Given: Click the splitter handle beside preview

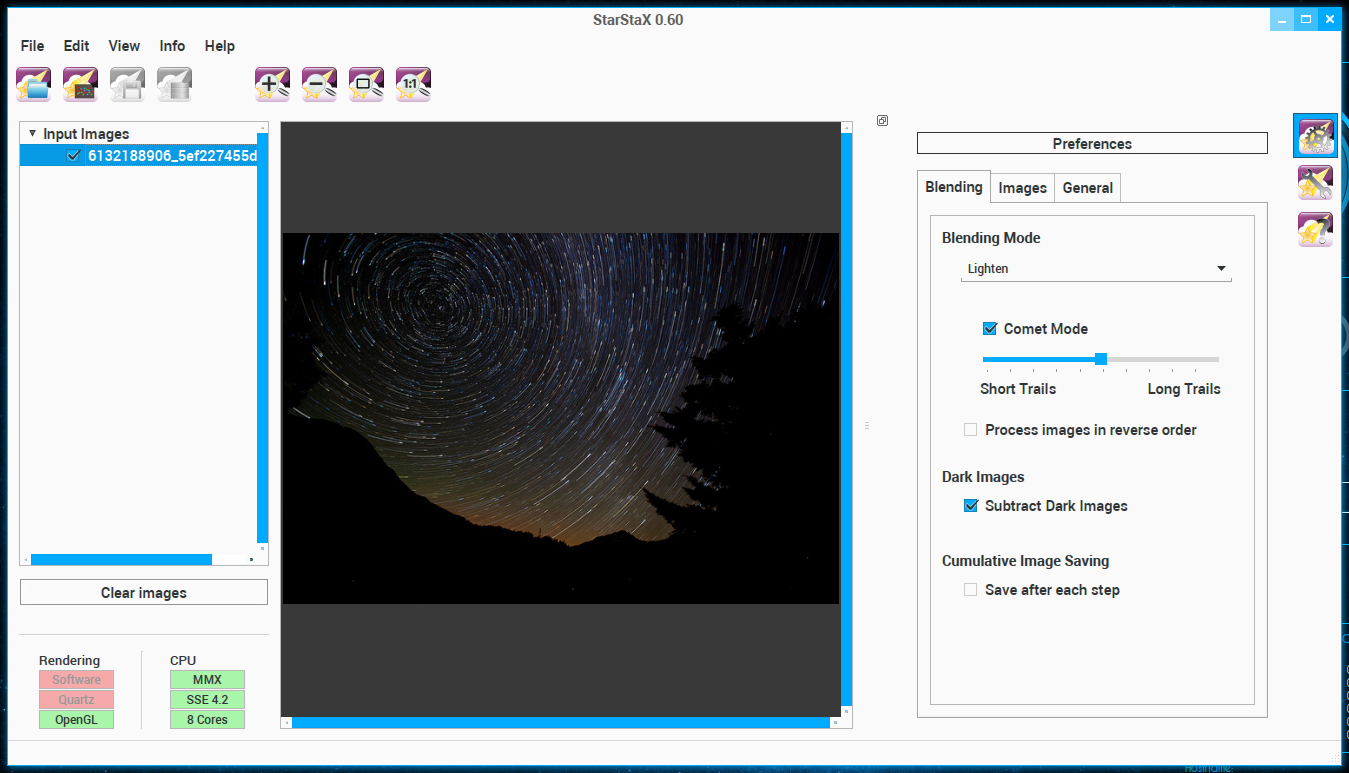Looking at the screenshot, I should 867,426.
